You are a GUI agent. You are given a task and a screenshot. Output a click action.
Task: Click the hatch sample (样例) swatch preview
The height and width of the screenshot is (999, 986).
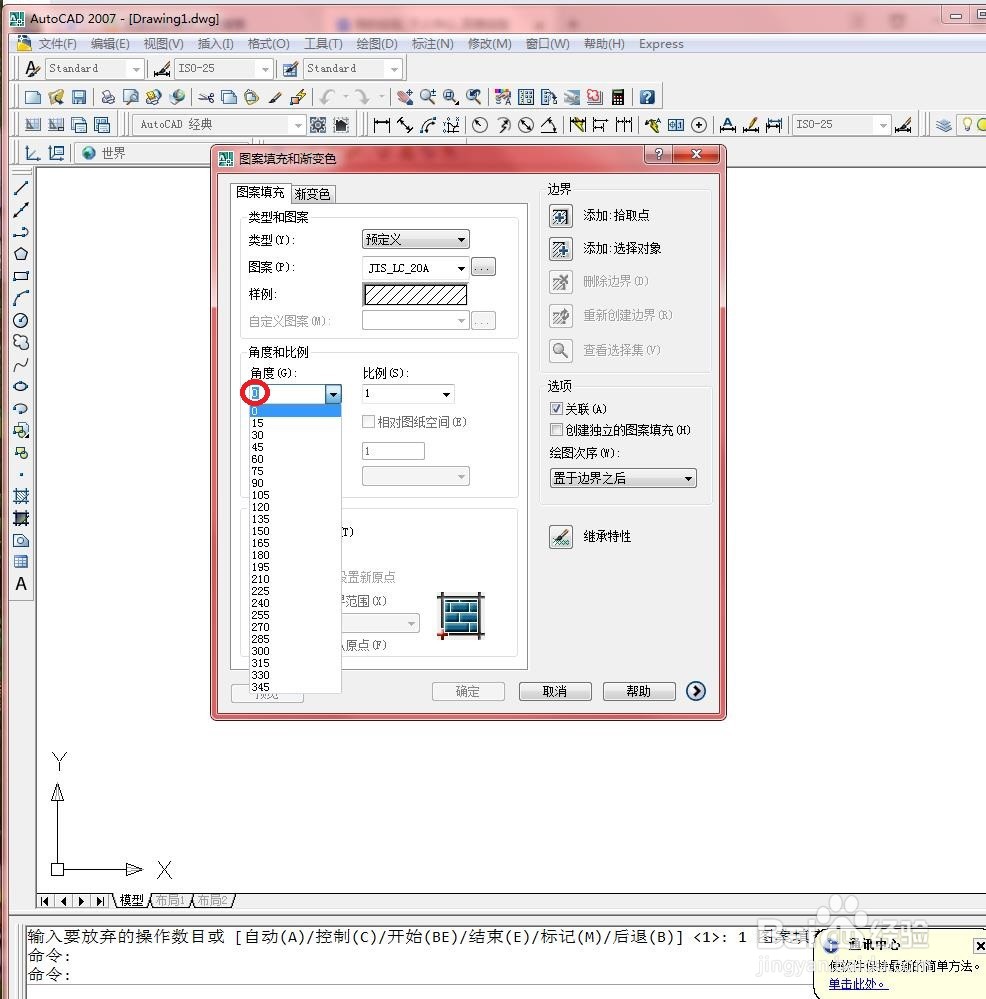pos(415,294)
